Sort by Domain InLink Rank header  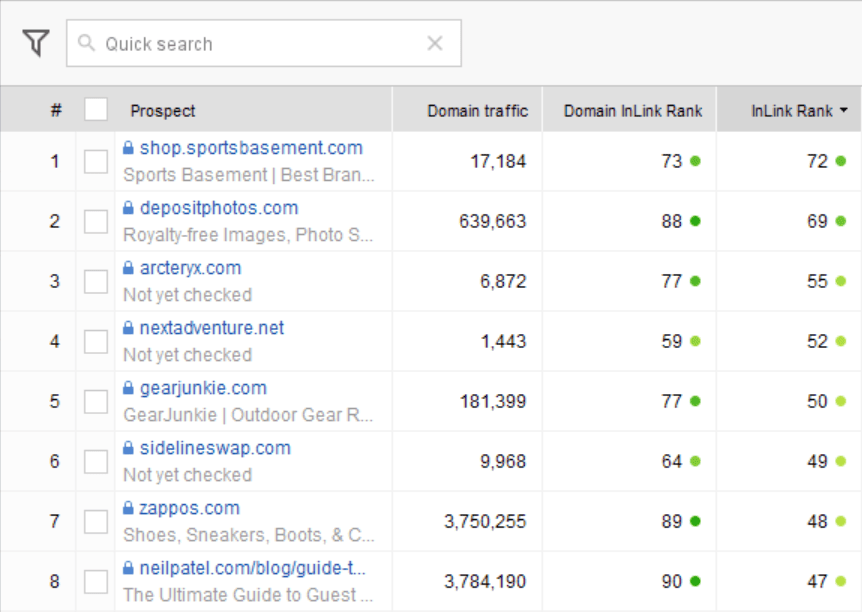(633, 111)
